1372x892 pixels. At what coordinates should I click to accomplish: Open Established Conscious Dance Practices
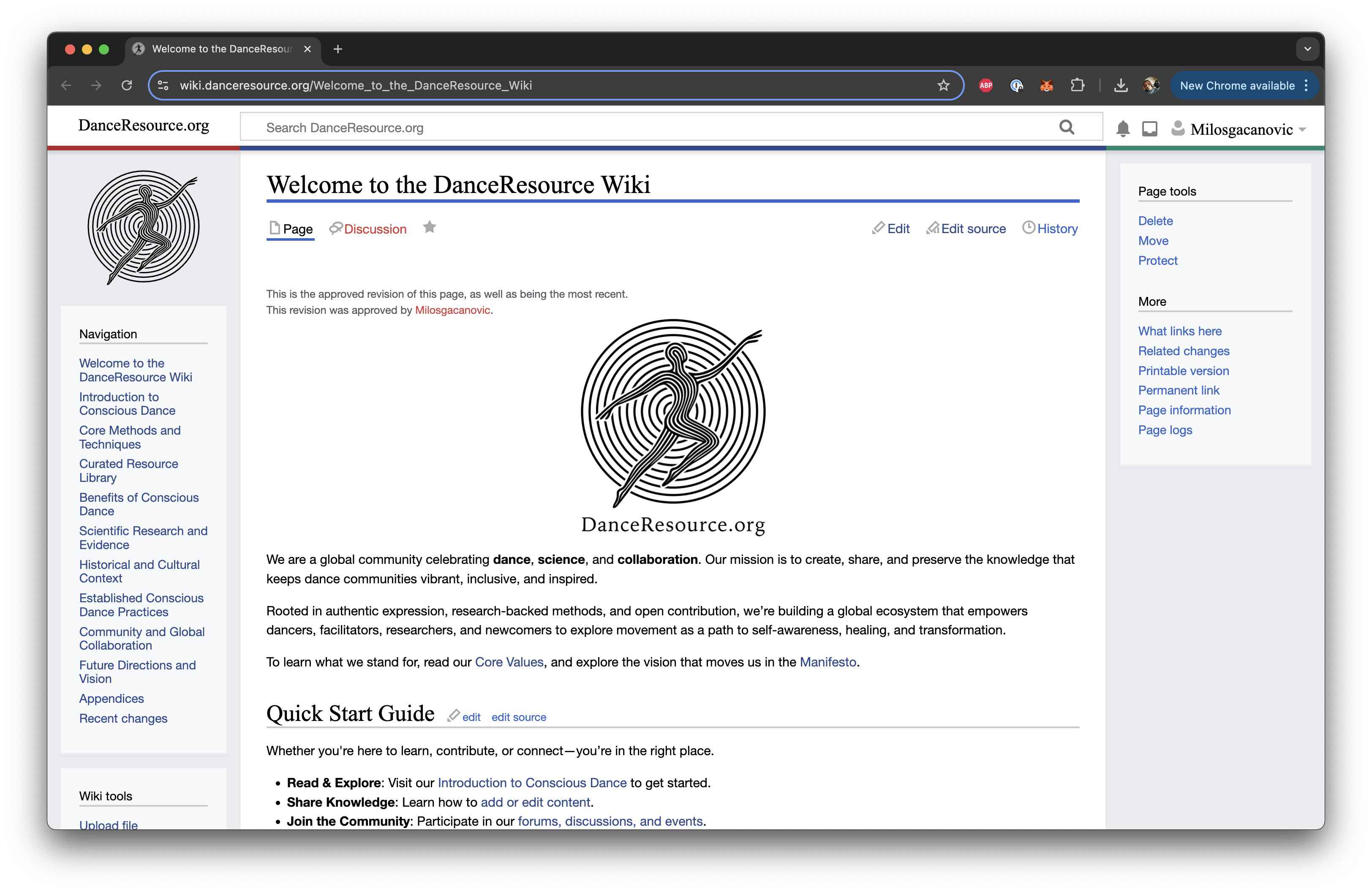(x=141, y=604)
